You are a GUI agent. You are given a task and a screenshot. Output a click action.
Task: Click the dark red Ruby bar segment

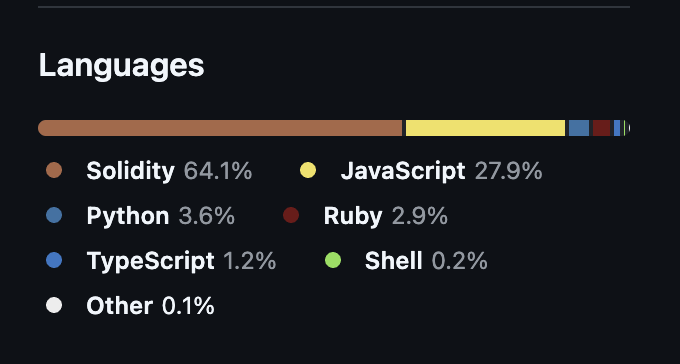click(602, 128)
